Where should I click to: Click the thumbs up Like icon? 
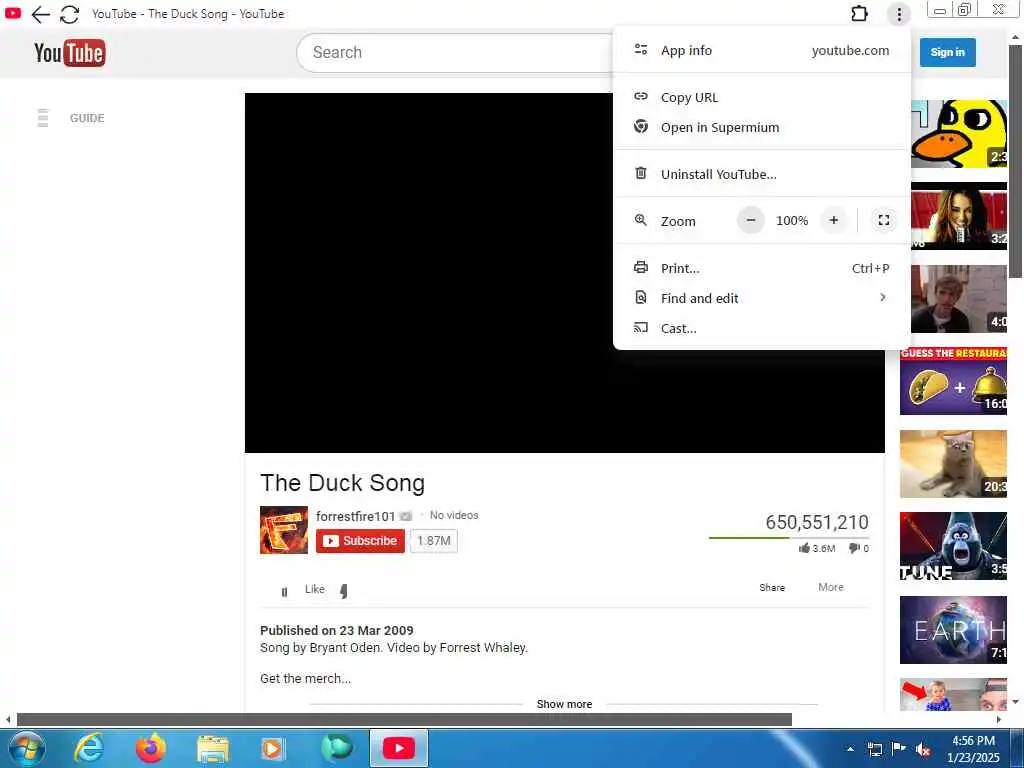tap(284, 592)
